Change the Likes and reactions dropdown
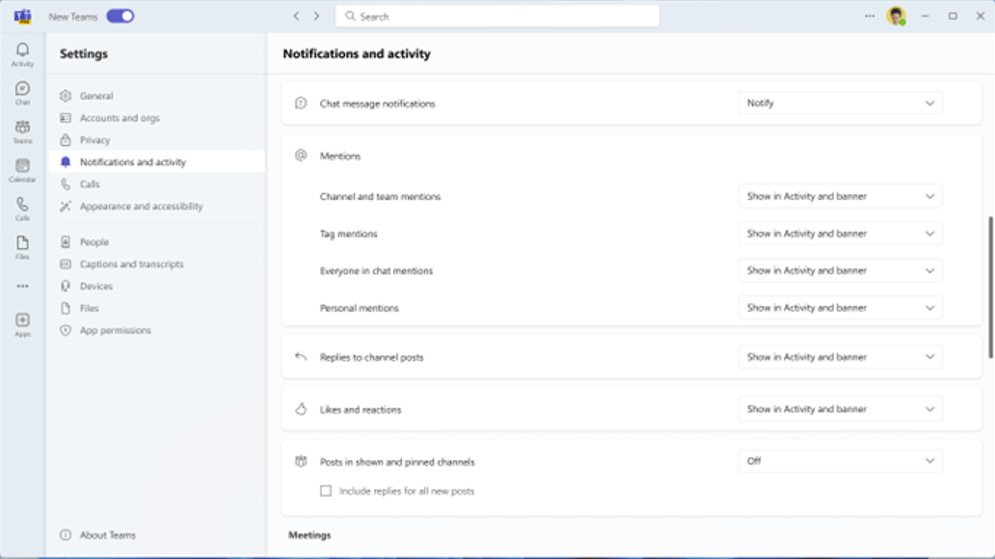The width and height of the screenshot is (995, 559). 840,409
